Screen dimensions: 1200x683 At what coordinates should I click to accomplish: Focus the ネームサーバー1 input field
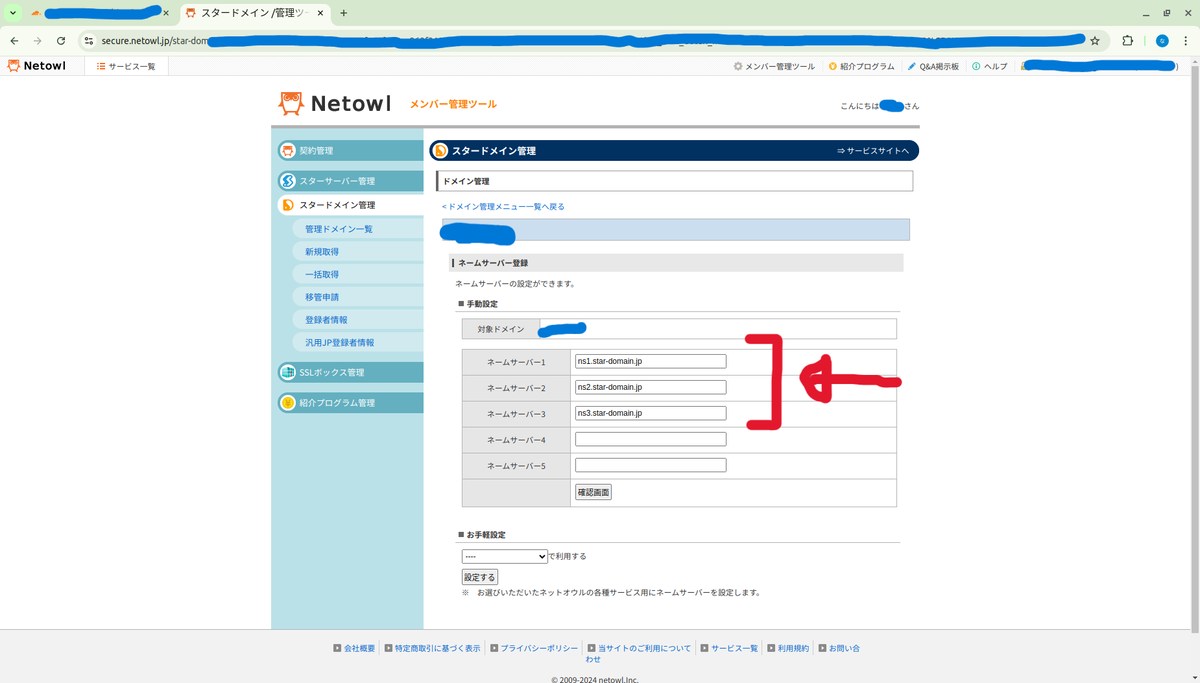650,362
